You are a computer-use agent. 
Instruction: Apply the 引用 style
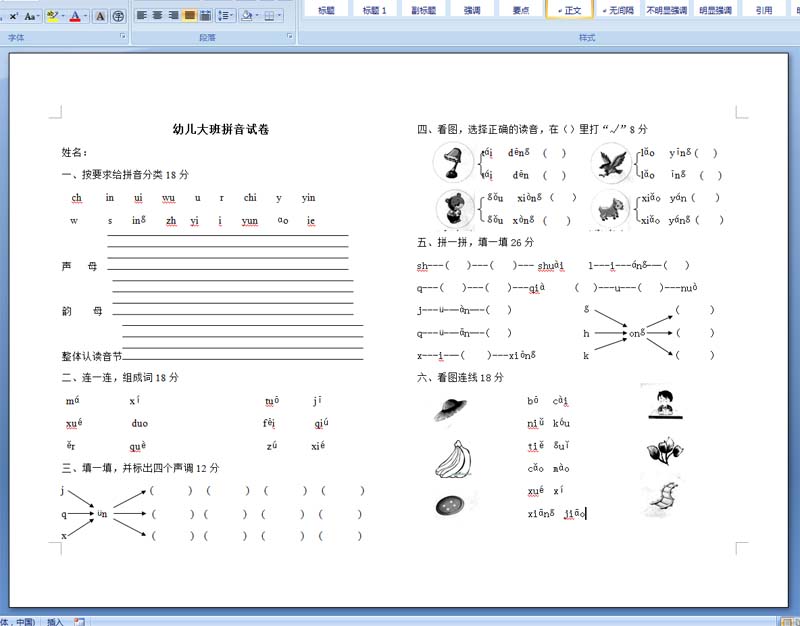764,9
